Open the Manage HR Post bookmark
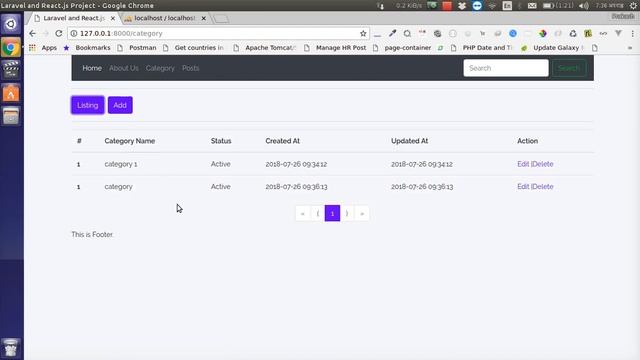640x360 pixels. (336, 48)
